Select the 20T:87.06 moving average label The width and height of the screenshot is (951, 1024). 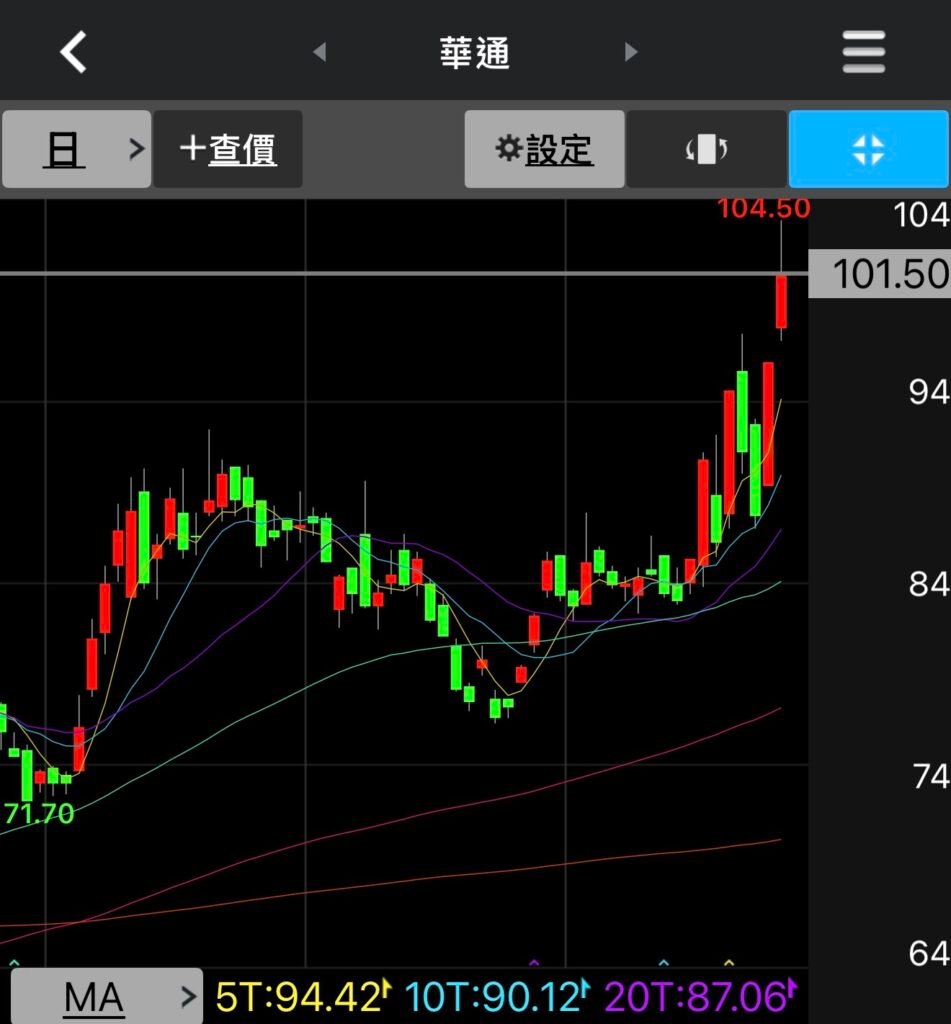tap(695, 996)
